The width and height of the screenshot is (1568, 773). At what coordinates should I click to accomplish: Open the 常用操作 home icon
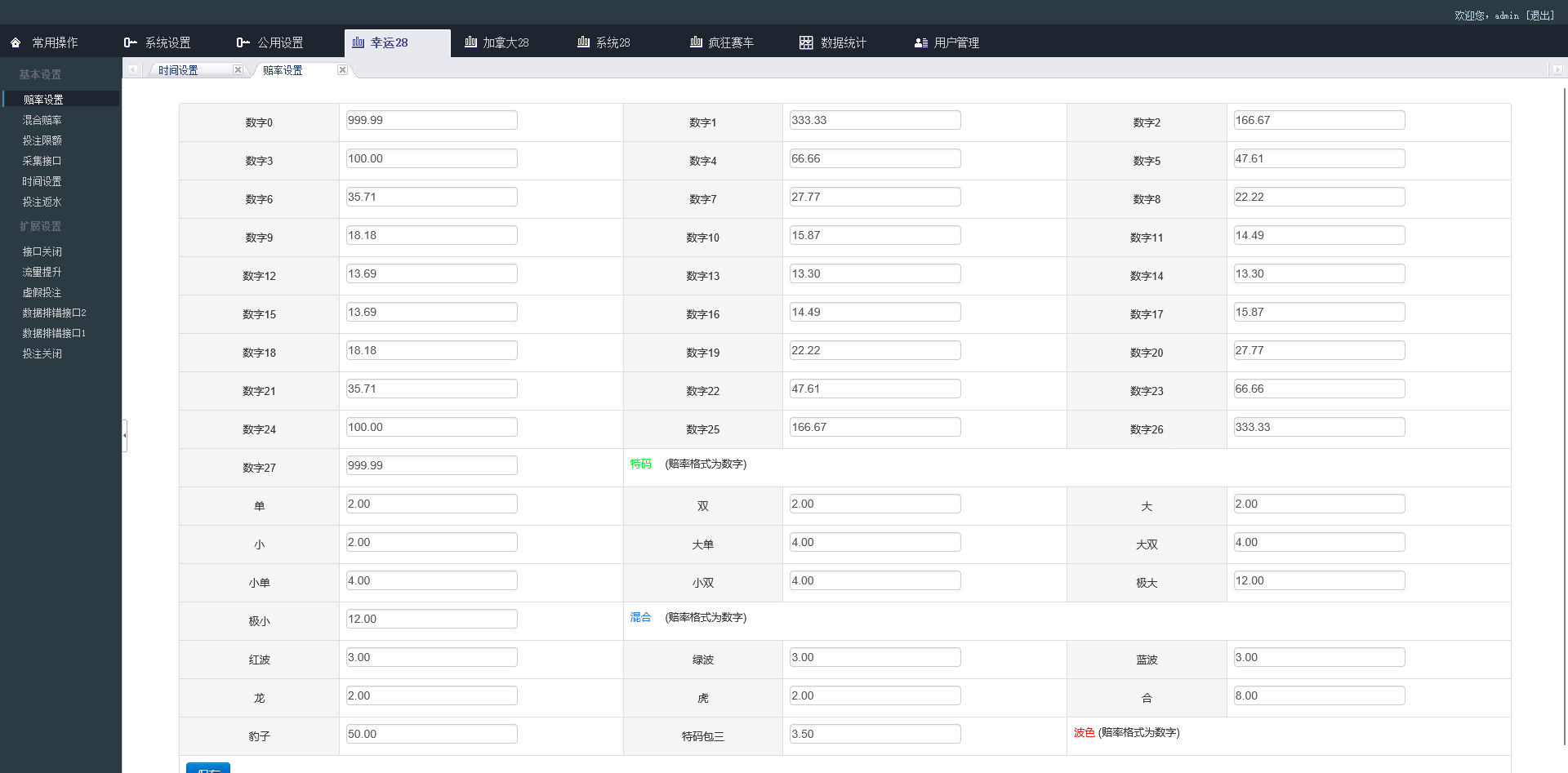click(x=14, y=42)
